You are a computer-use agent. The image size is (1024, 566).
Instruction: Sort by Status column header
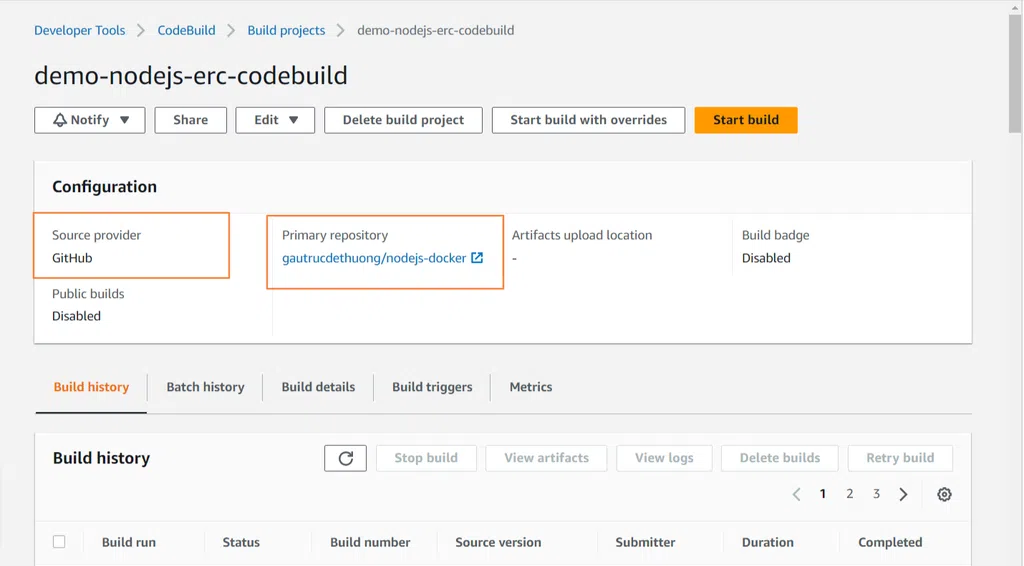click(x=241, y=542)
